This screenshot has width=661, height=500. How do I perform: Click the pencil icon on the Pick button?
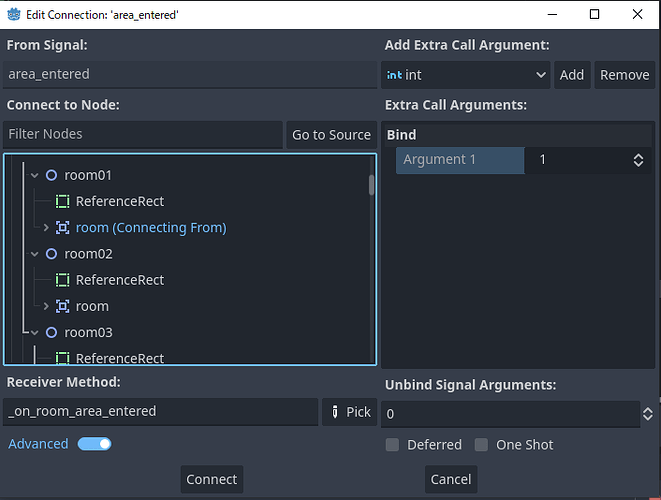pyautogui.click(x=335, y=411)
